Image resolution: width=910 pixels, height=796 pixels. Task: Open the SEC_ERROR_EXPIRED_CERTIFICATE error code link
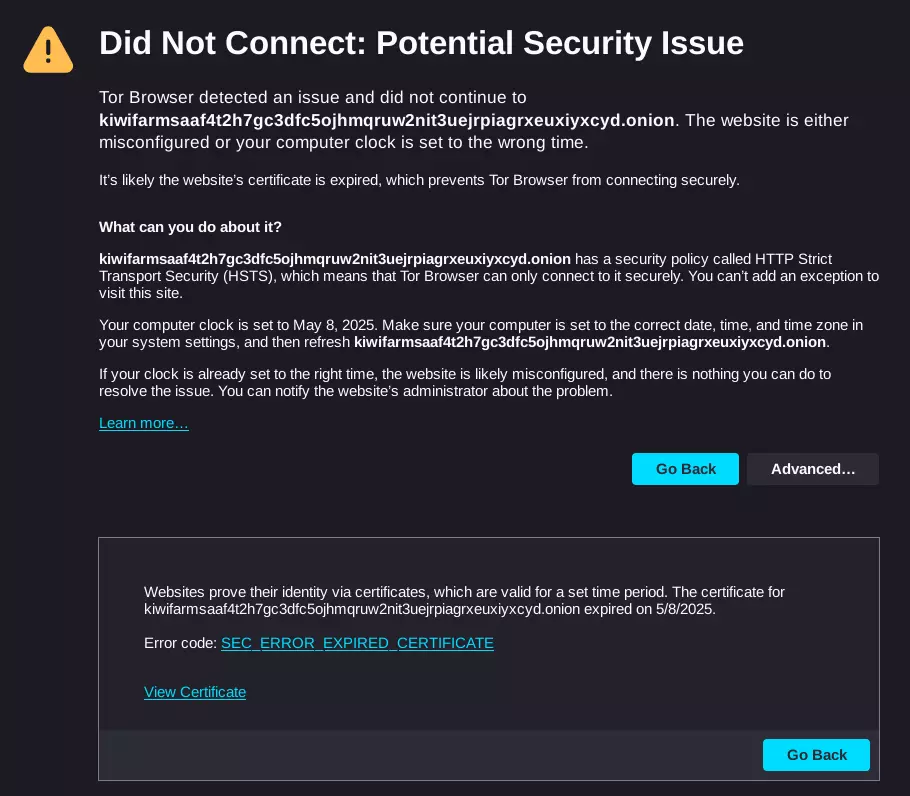[x=357, y=643]
